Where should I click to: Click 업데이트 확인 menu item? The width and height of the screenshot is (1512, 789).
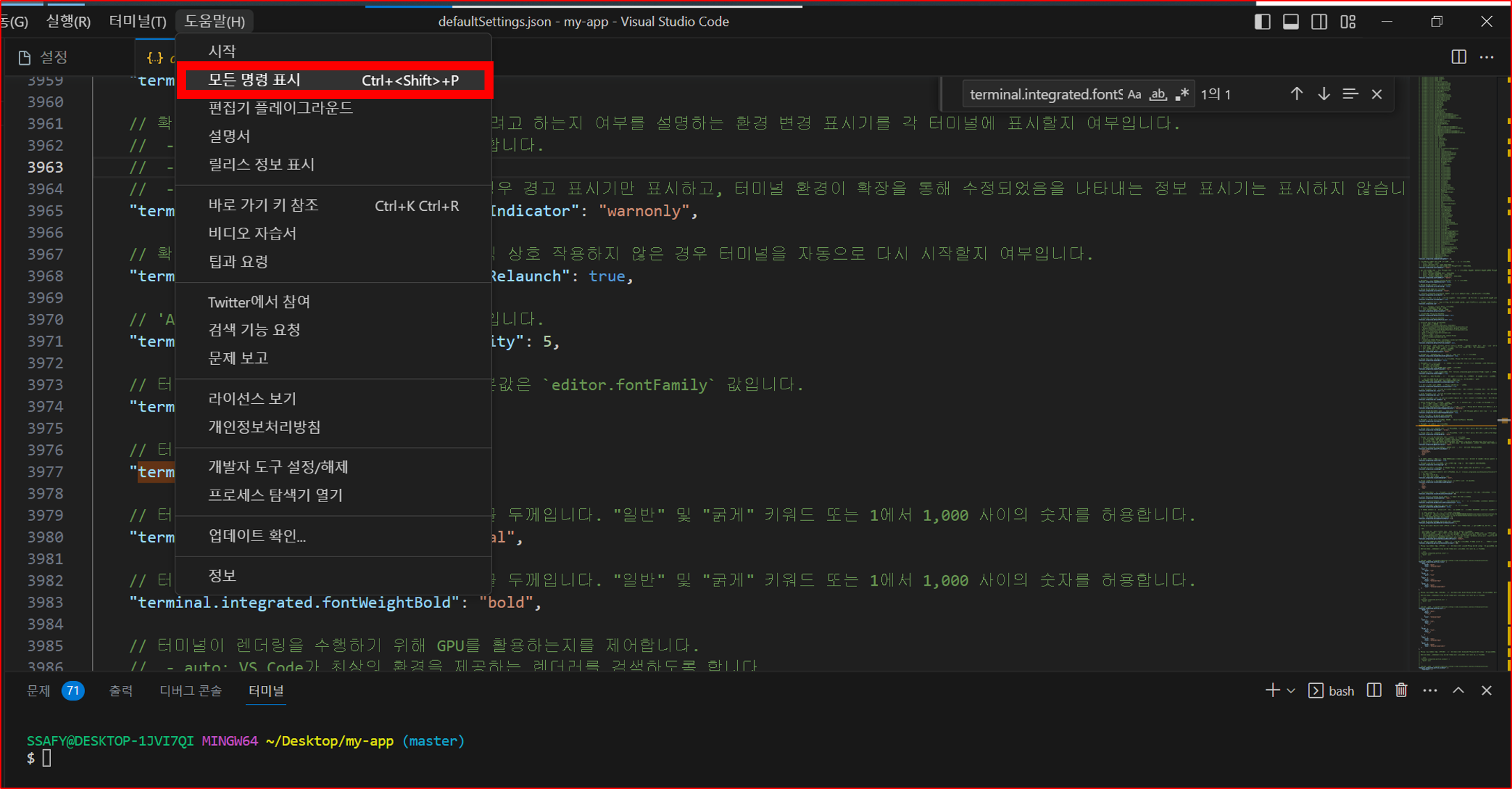[257, 536]
